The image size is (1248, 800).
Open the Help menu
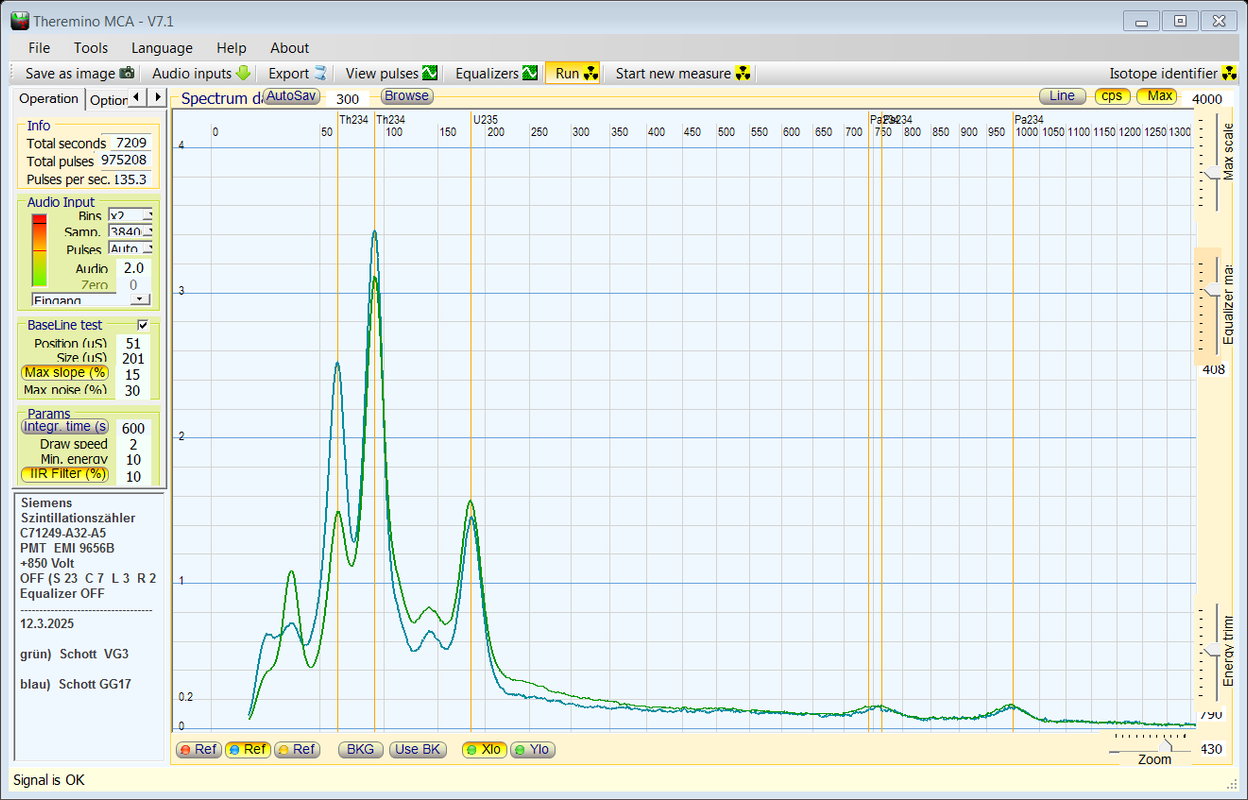click(231, 48)
